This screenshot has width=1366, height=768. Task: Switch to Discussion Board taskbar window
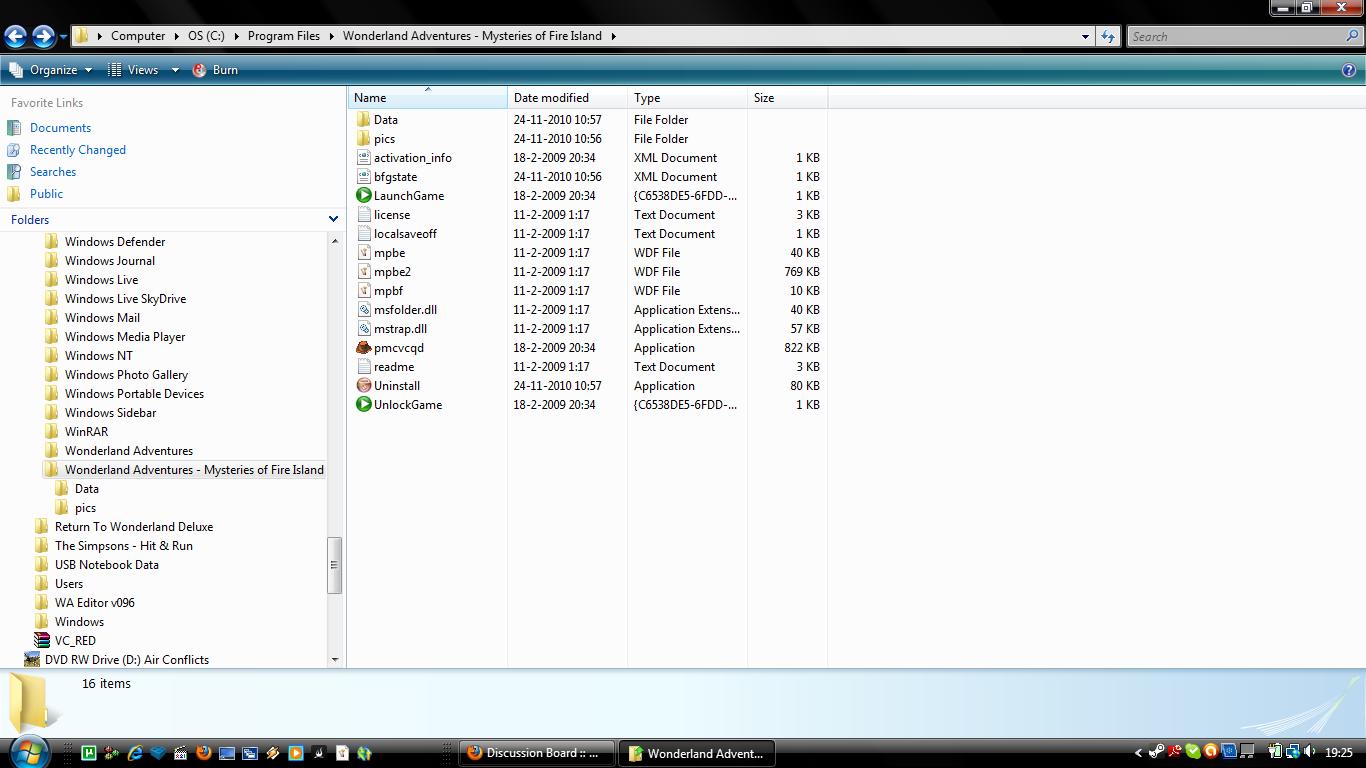tap(537, 754)
